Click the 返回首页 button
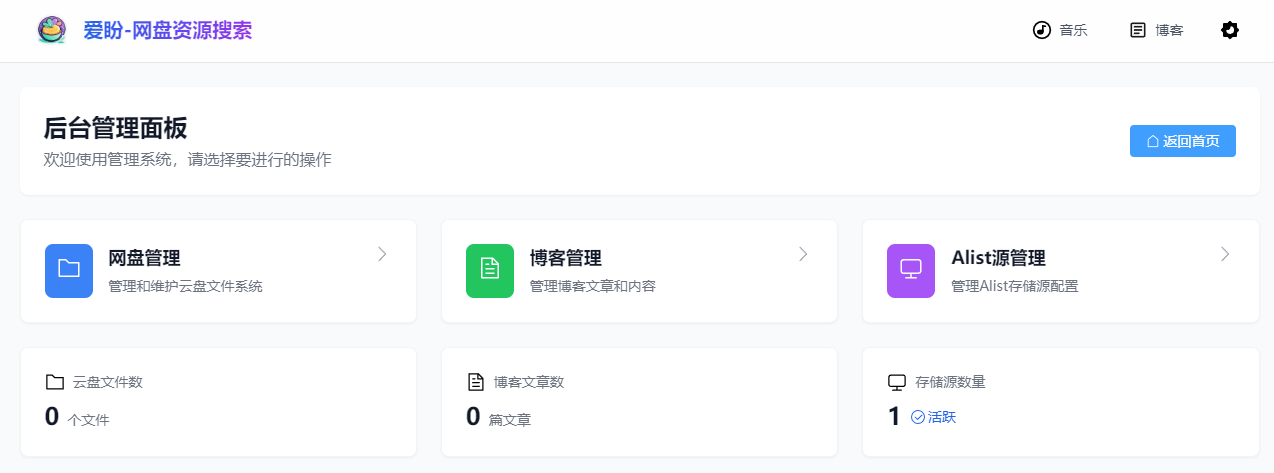Screen dimensions: 1274x473 tap(1183, 141)
